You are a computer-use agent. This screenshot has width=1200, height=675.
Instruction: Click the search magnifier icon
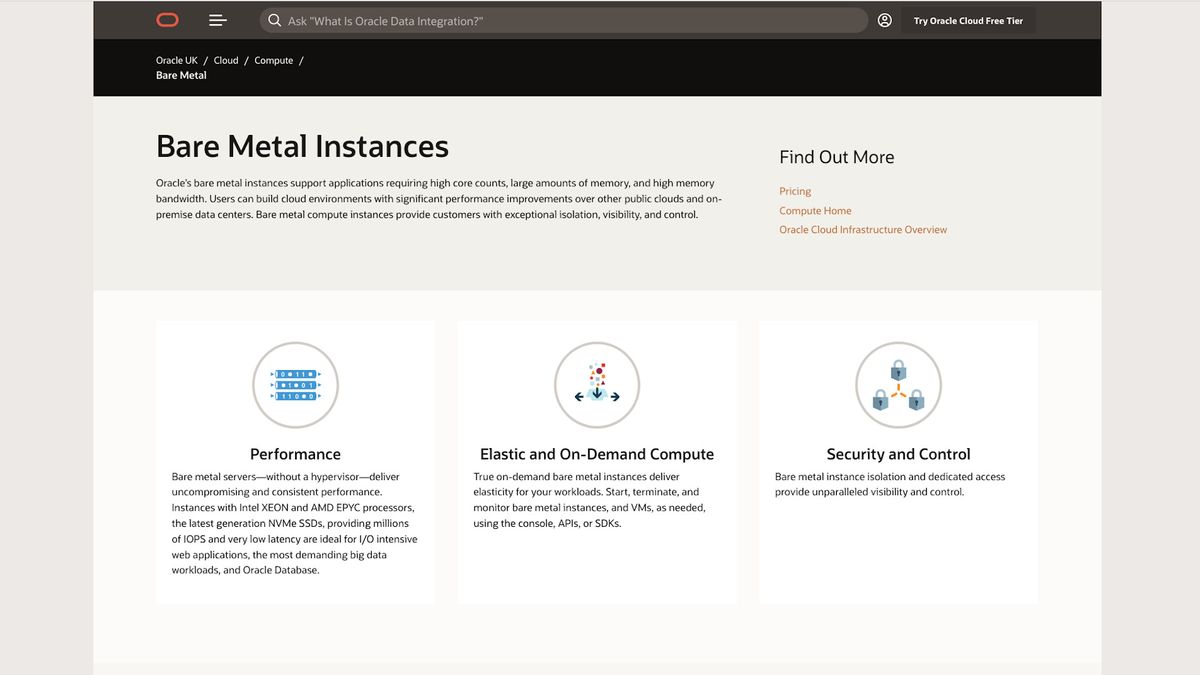[x=272, y=19]
